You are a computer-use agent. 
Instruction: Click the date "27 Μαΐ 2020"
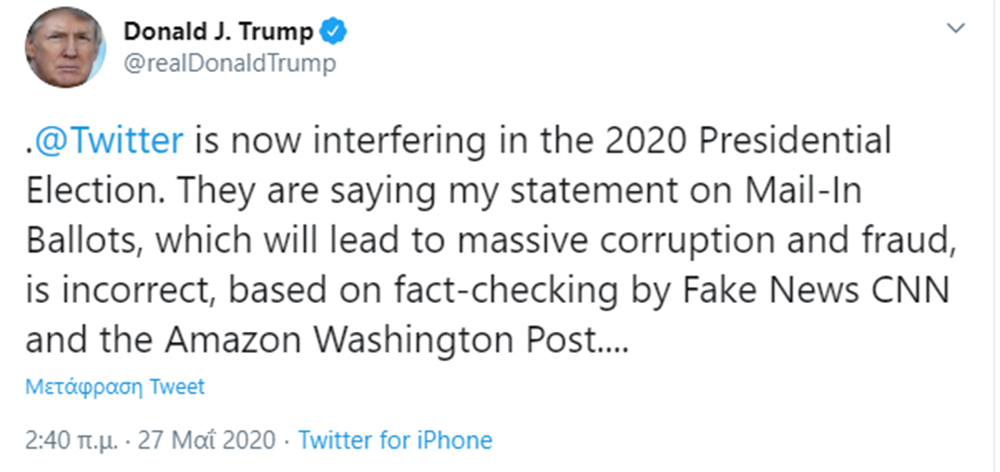click(x=212, y=439)
